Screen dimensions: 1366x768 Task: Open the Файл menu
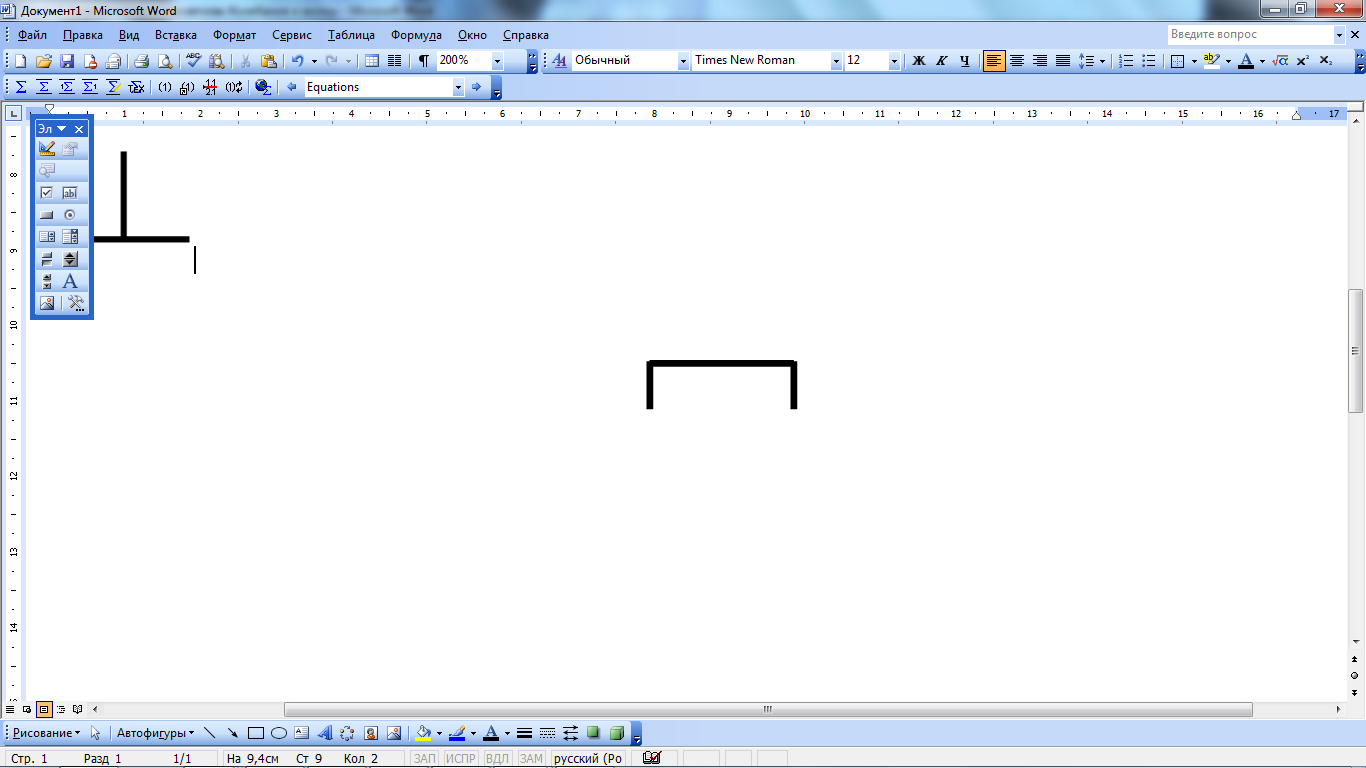(x=32, y=35)
